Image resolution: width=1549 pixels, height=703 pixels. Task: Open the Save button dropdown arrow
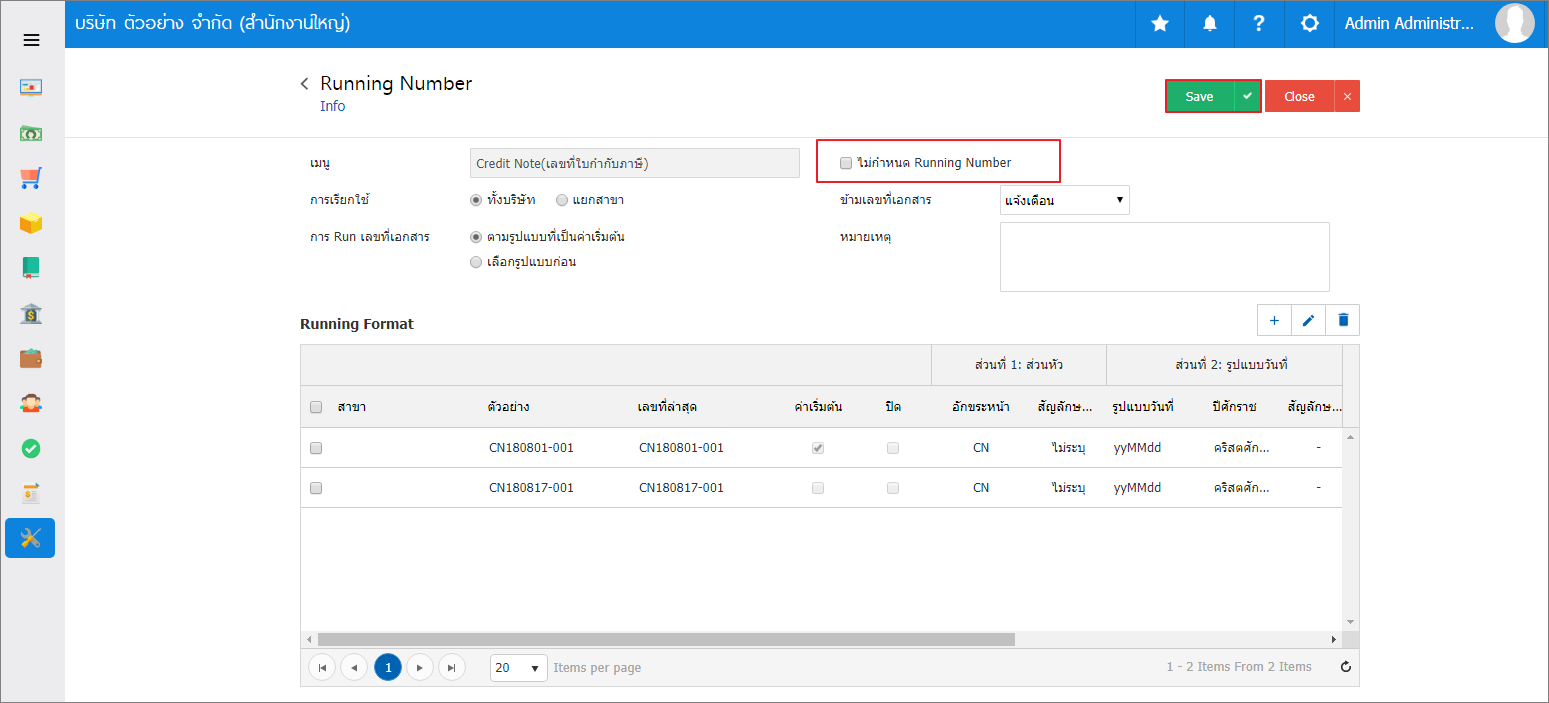pos(1247,96)
